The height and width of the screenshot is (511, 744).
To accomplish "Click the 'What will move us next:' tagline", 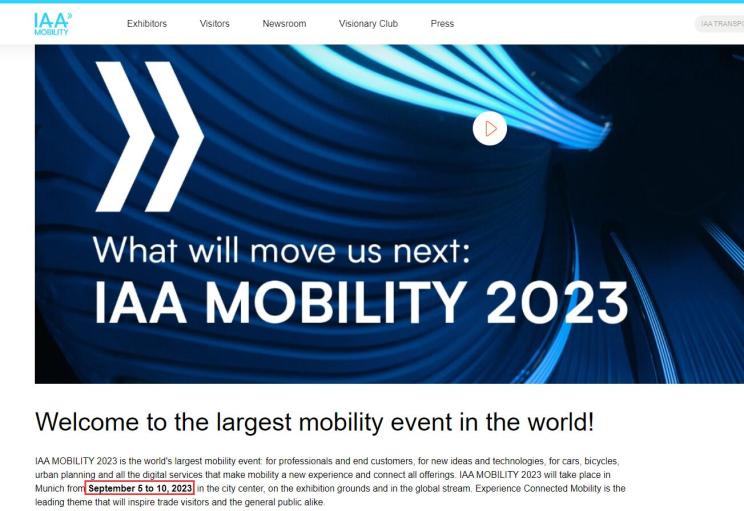I will [x=281, y=248].
